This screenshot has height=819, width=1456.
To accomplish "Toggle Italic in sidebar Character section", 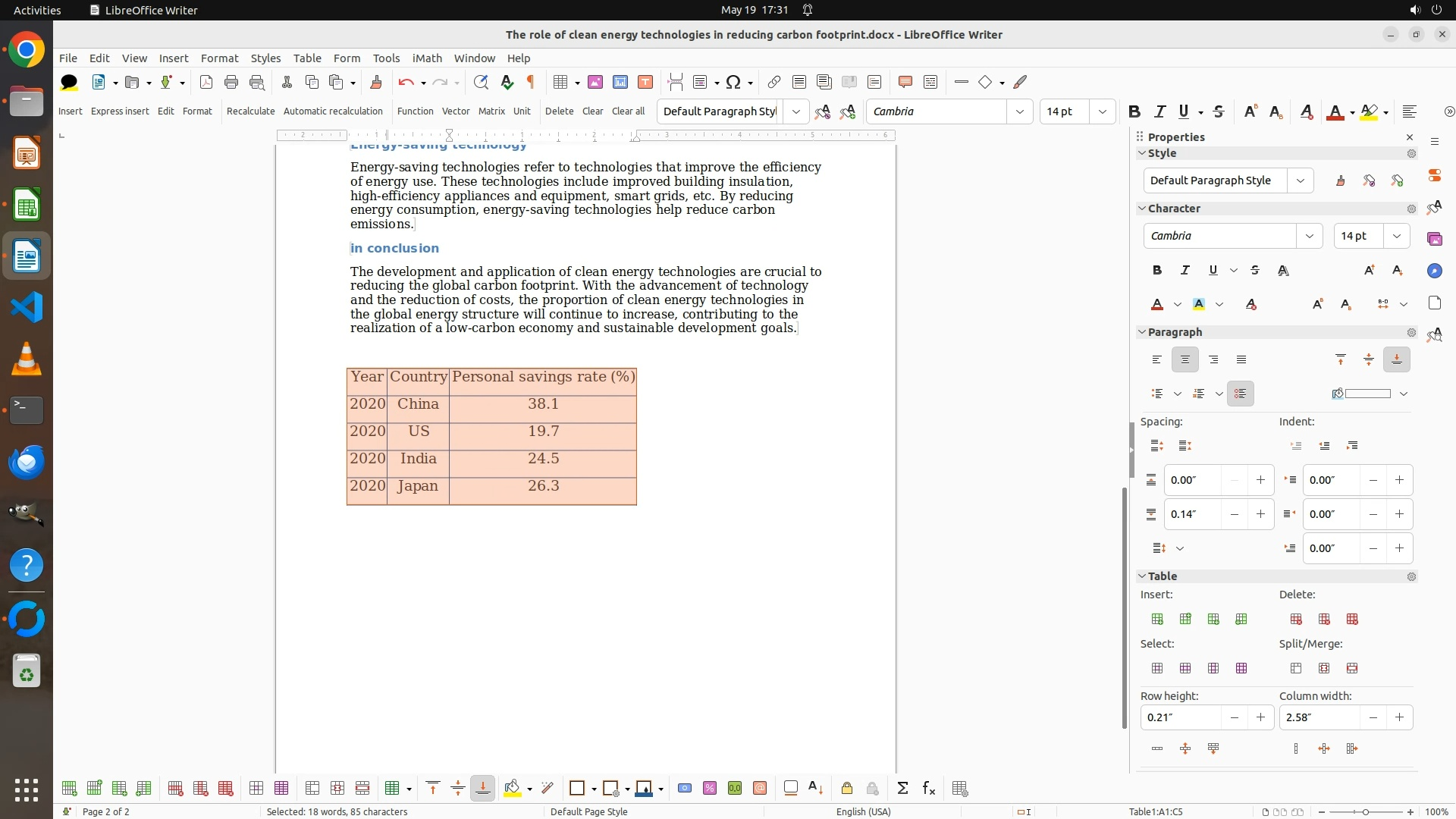I will pos(1185,270).
